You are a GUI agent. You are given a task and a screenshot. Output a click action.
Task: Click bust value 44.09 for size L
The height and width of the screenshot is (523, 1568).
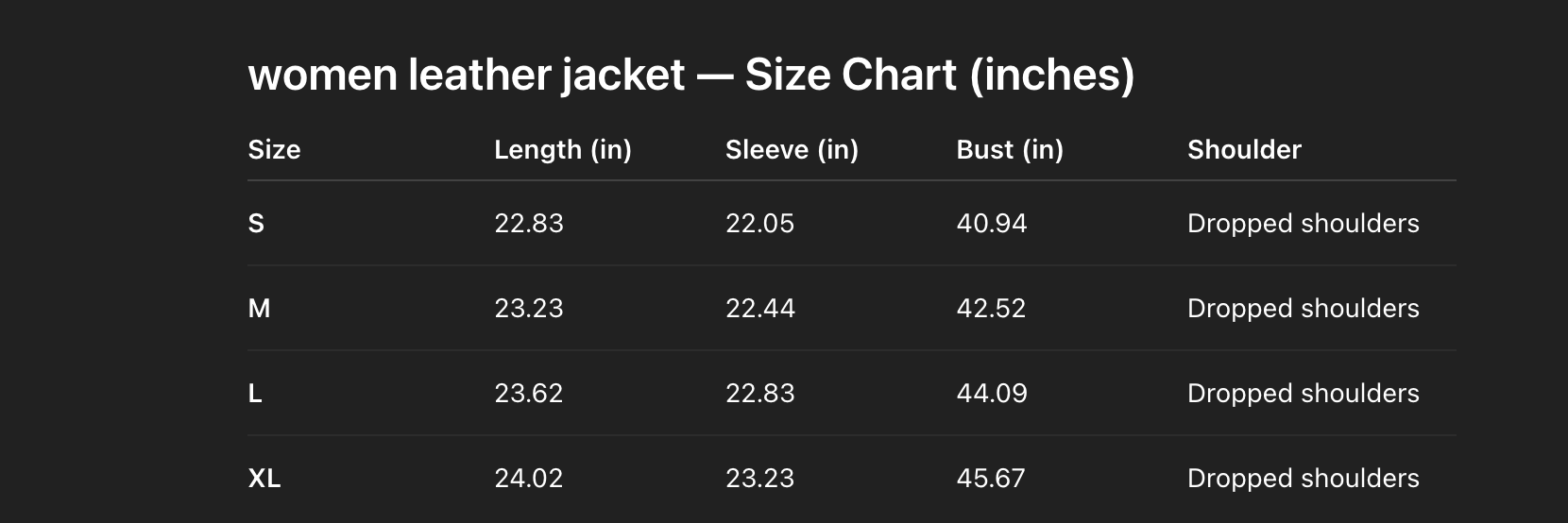[991, 394]
